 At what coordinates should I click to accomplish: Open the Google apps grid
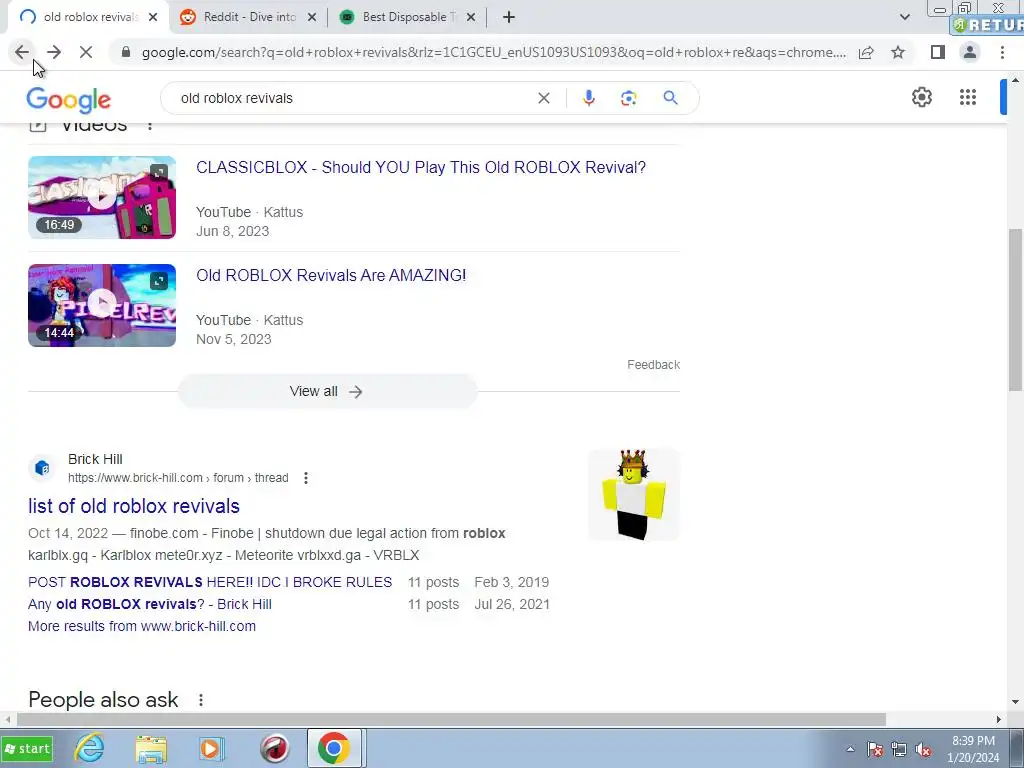click(968, 97)
